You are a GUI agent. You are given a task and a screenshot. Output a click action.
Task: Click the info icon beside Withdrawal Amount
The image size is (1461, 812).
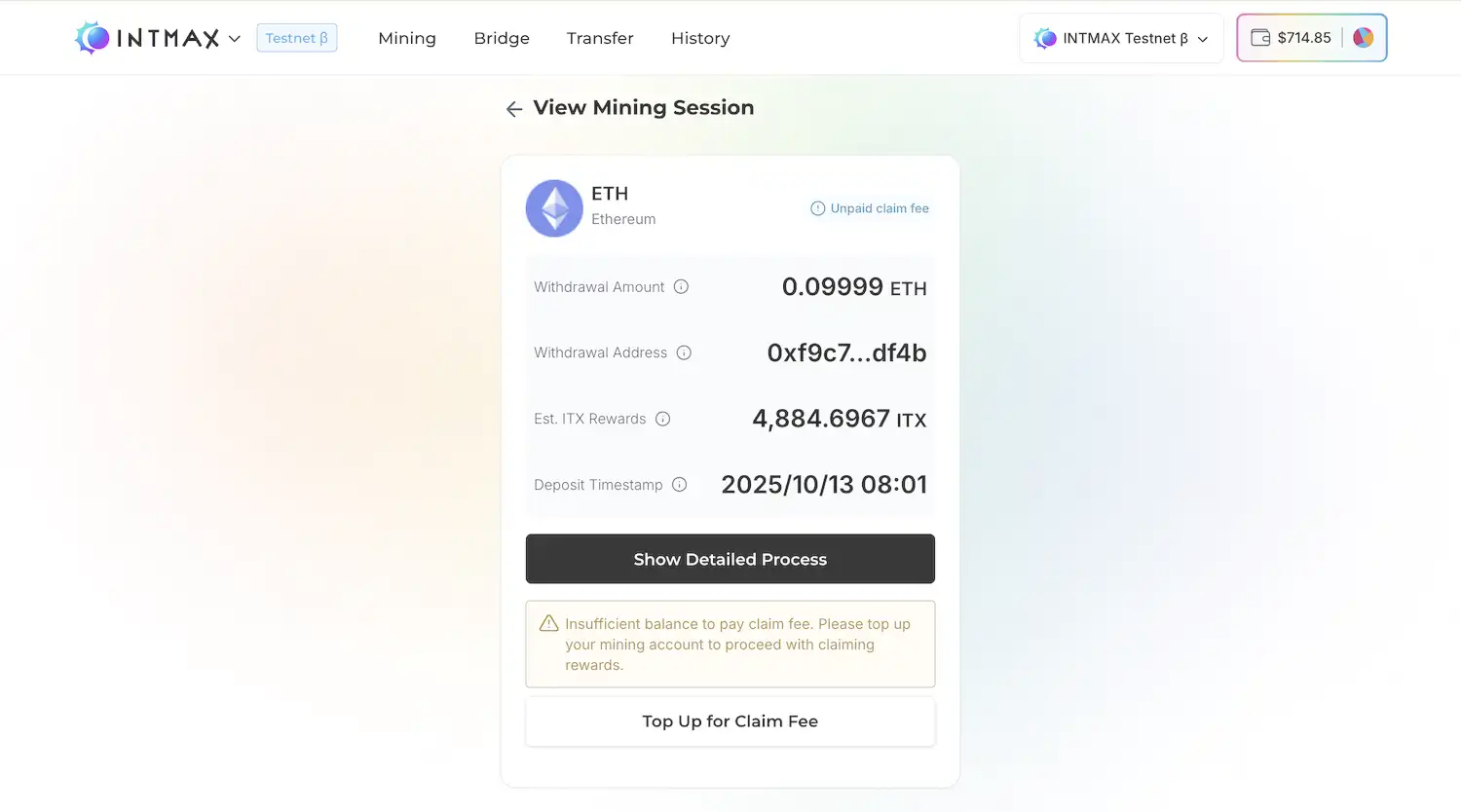684,287
